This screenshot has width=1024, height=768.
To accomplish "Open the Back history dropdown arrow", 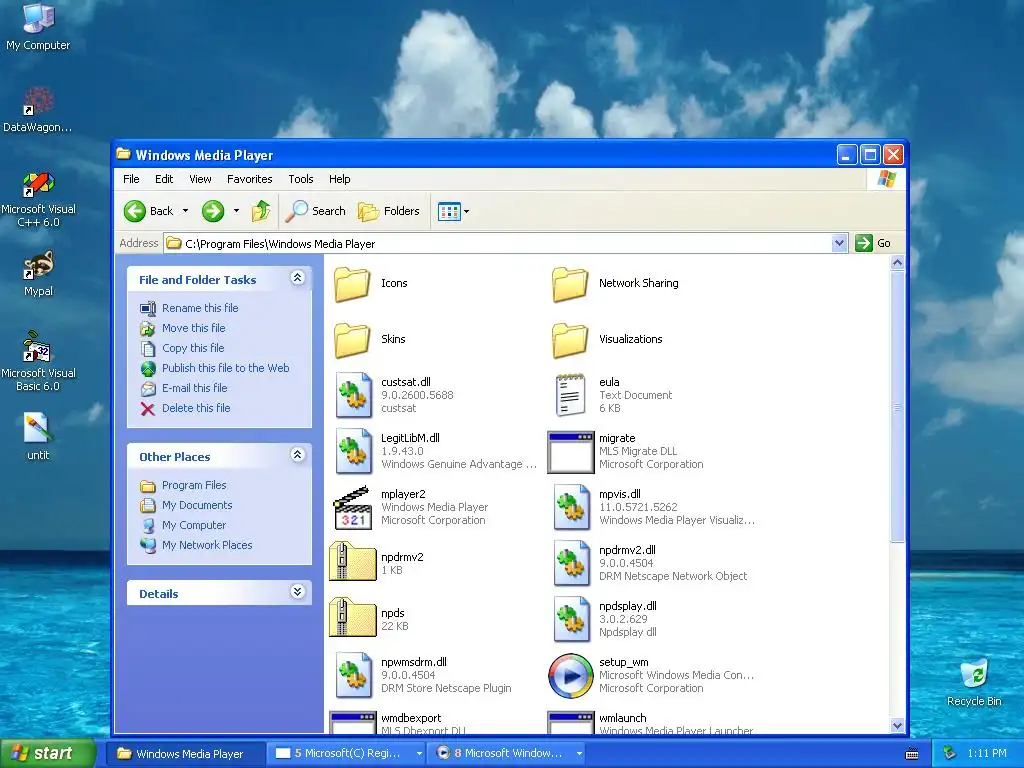I will click(x=185, y=211).
